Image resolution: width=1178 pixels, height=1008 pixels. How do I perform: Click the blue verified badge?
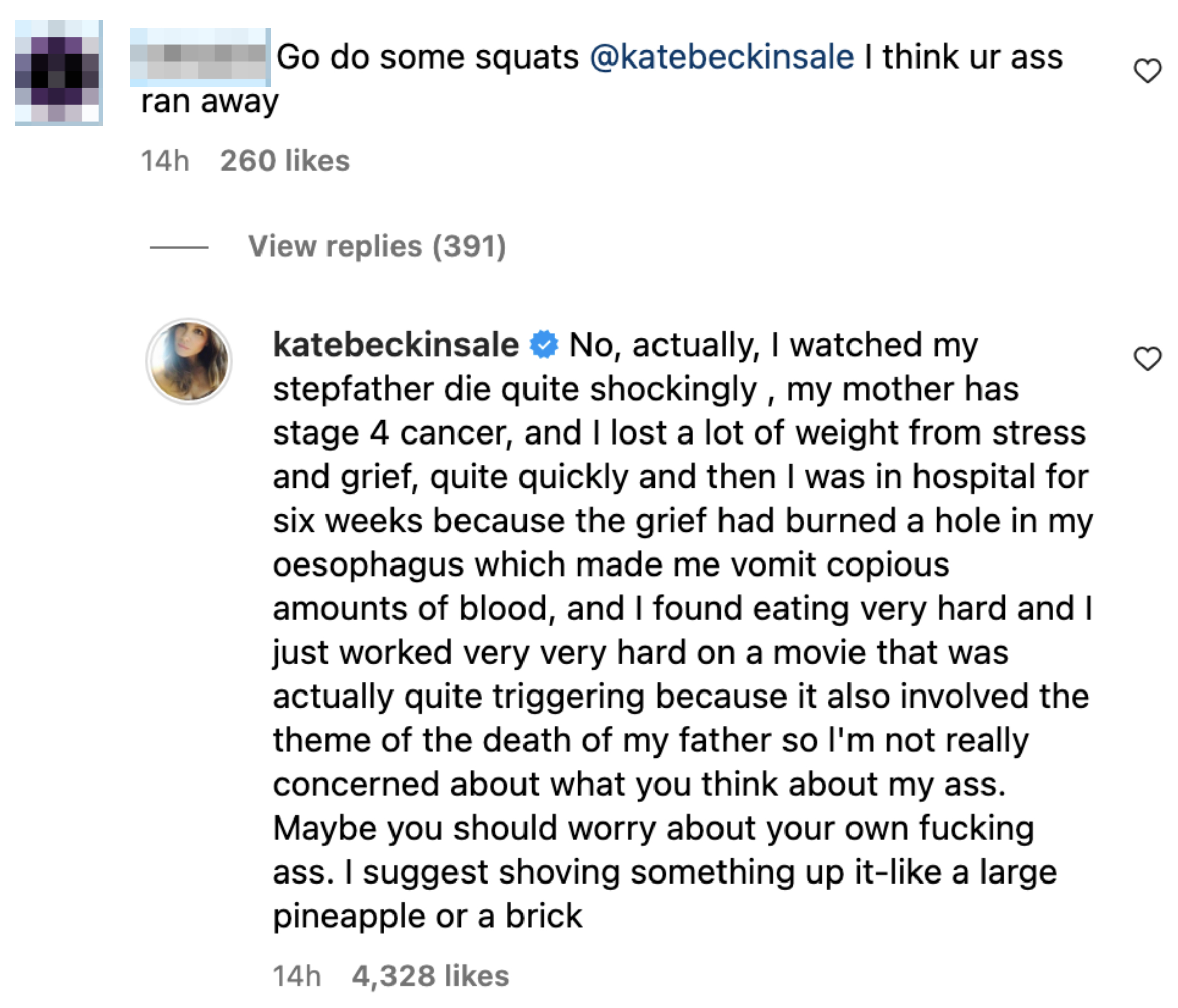(544, 345)
